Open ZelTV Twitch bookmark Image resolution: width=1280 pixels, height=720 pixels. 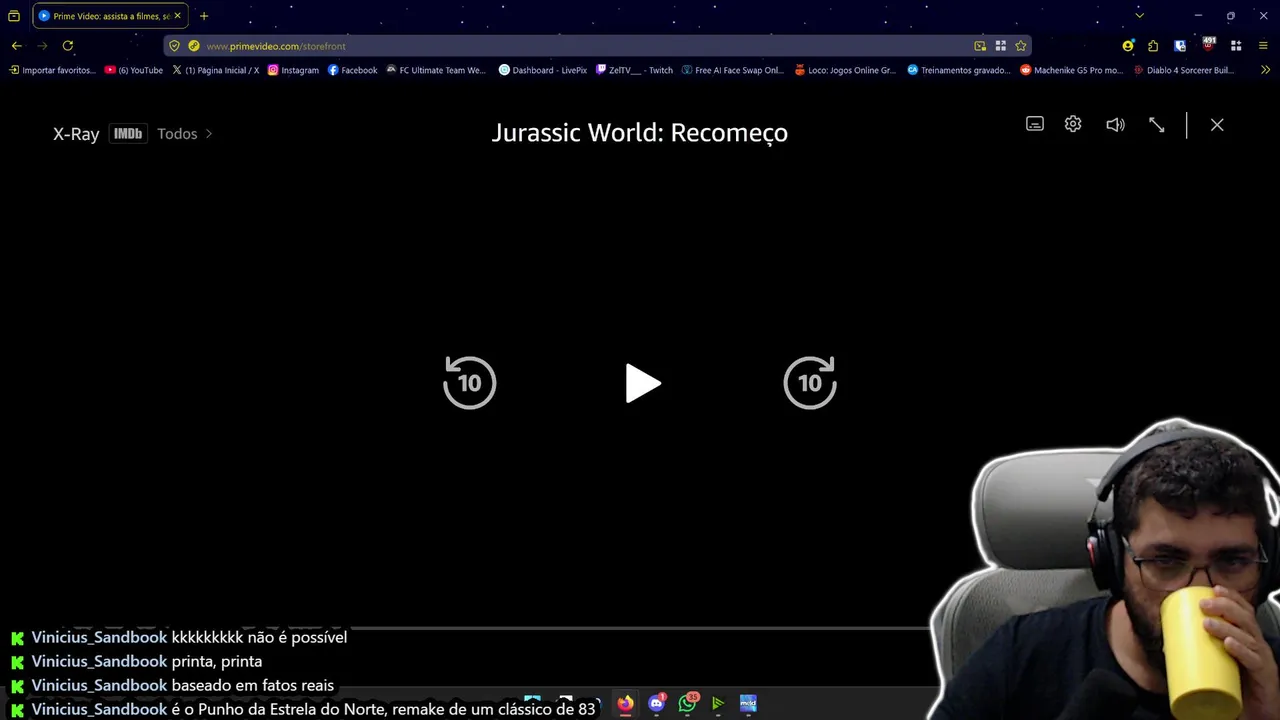tap(634, 70)
